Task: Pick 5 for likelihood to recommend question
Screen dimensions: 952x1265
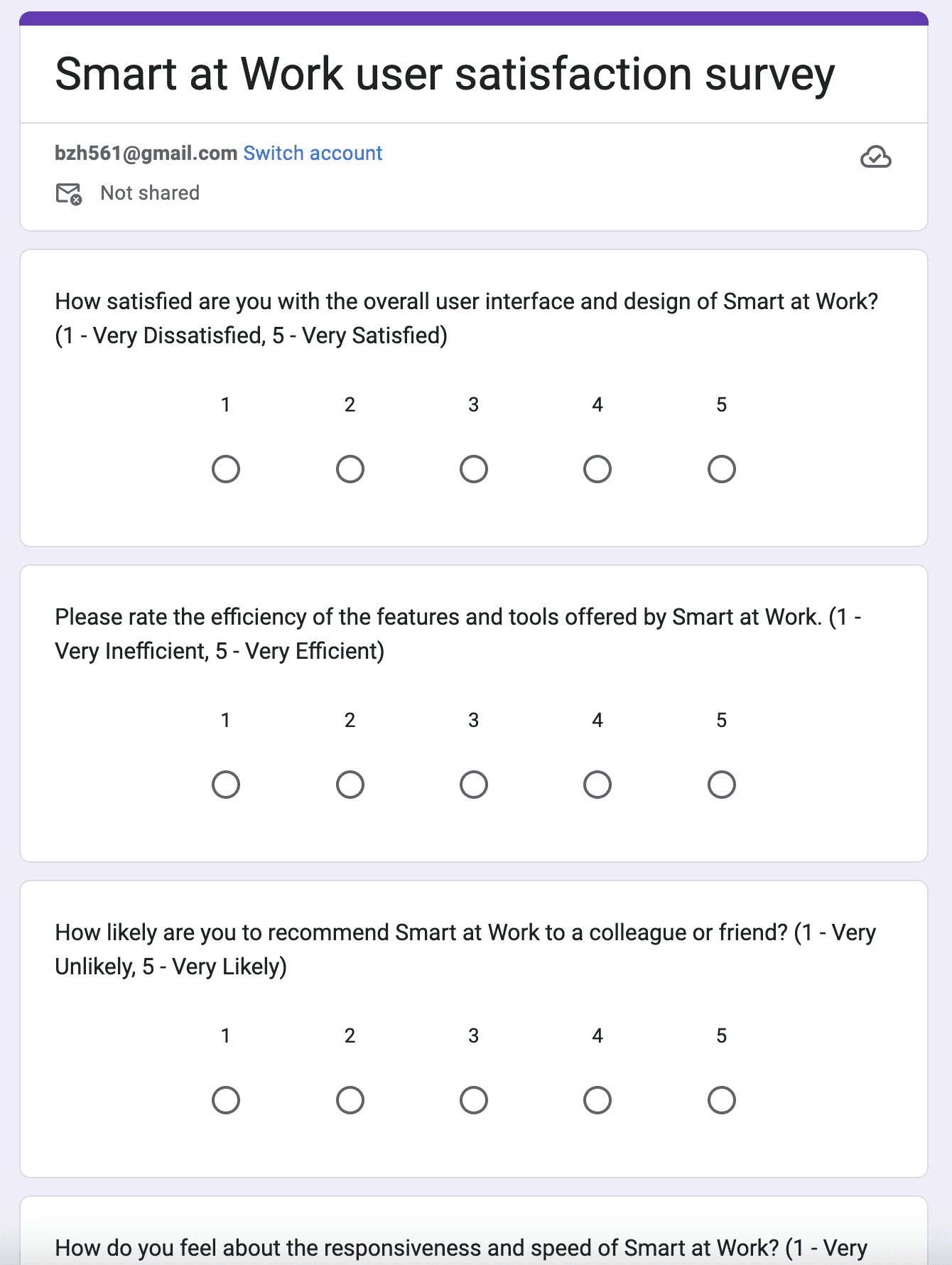Action: point(722,1100)
